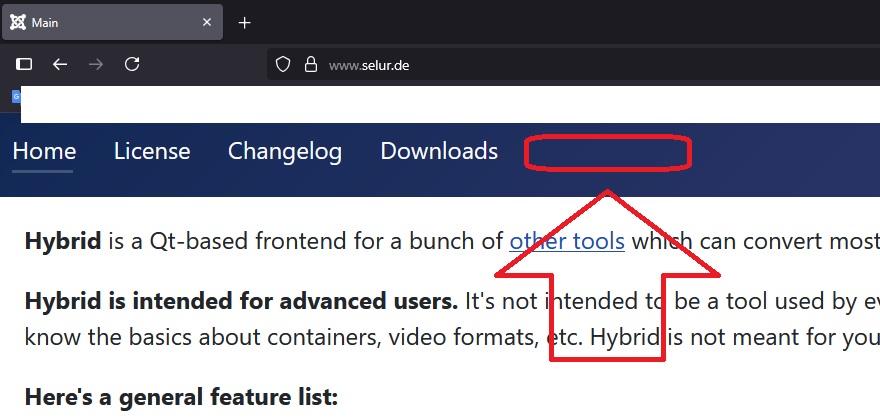Click the red-outlined empty menu slot

[x=608, y=153]
